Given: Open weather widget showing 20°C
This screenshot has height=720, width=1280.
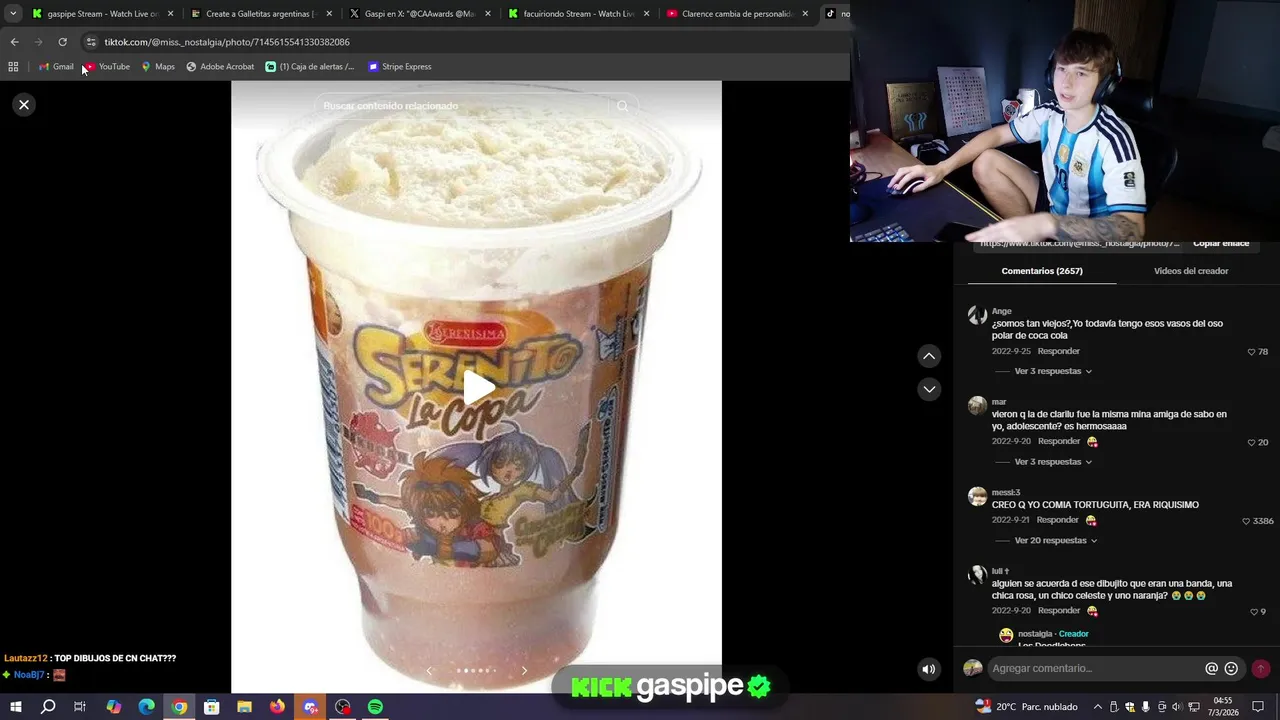Looking at the screenshot, I should pyautogui.click(x=1028, y=707).
